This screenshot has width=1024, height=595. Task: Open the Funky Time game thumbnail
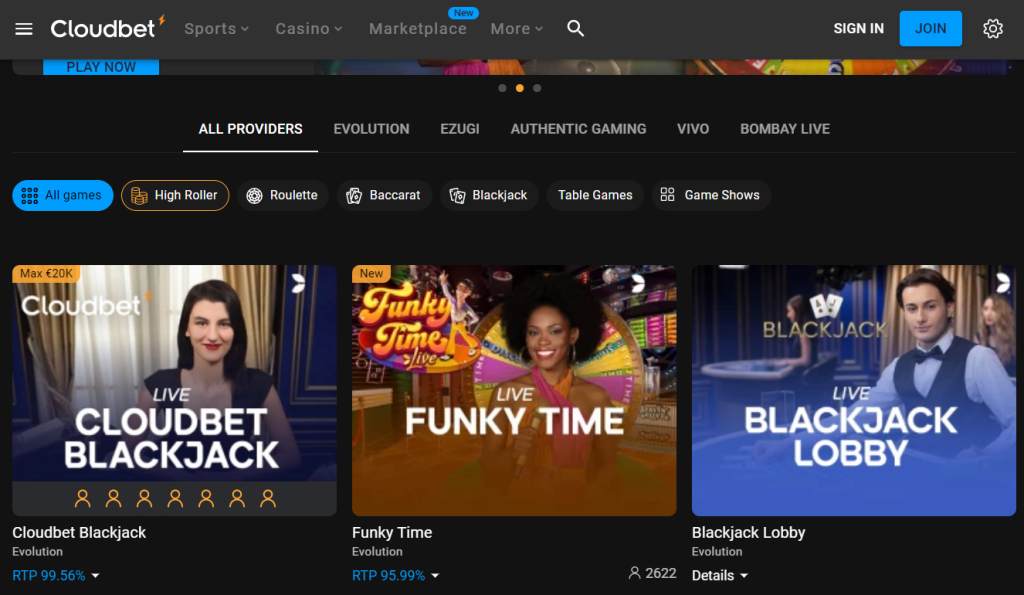pyautogui.click(x=514, y=390)
